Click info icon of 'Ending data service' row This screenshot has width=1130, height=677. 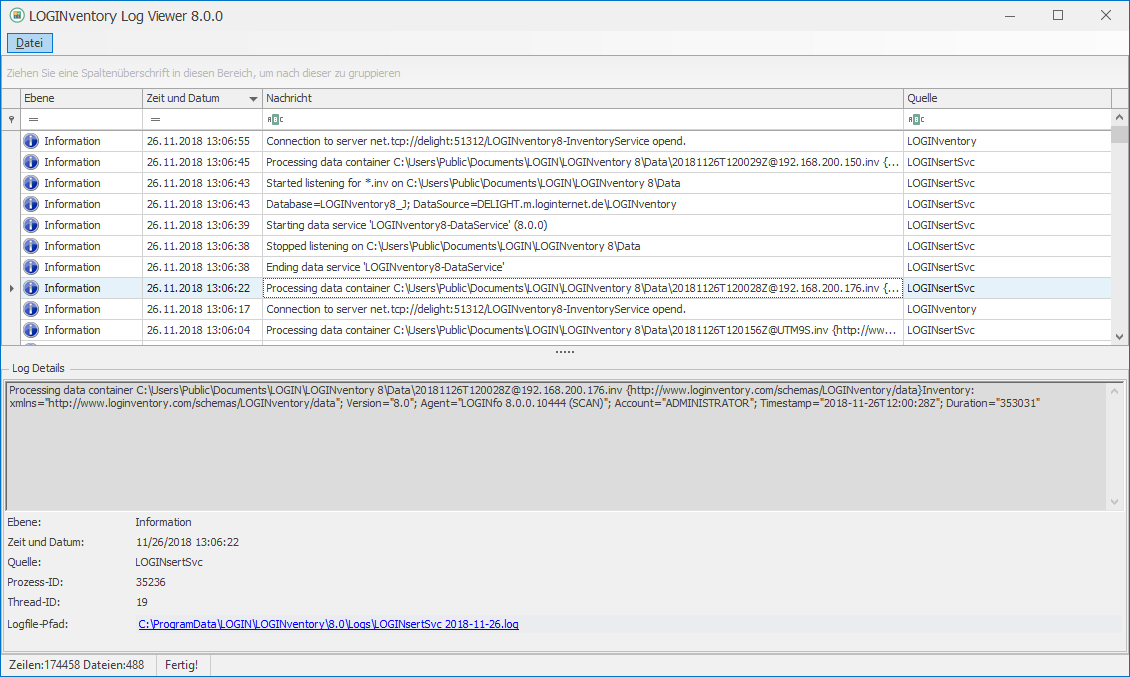pos(31,267)
